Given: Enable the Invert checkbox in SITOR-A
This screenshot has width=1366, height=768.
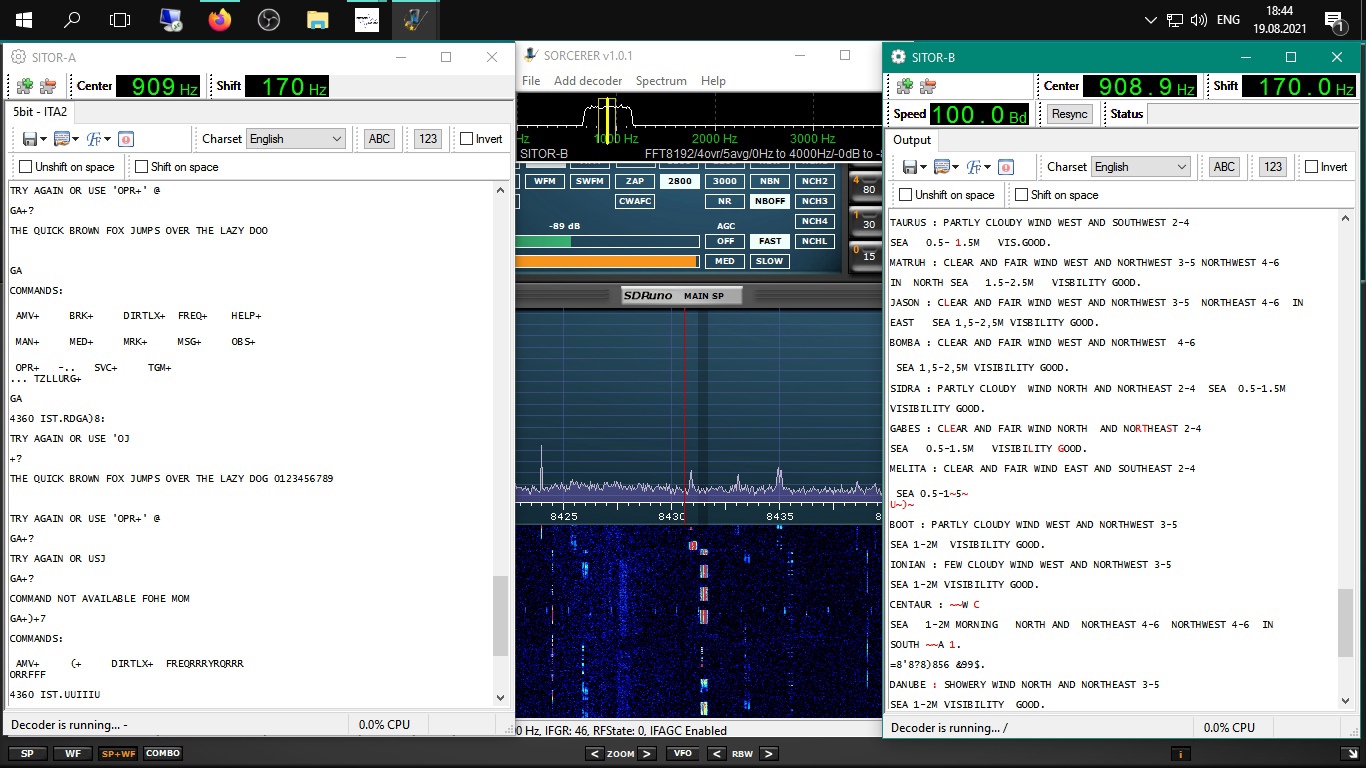Looking at the screenshot, I should point(467,139).
